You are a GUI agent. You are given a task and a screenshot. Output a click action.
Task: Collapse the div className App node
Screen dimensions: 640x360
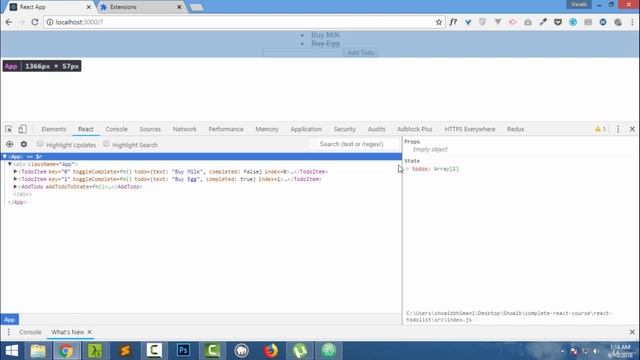click(10, 164)
